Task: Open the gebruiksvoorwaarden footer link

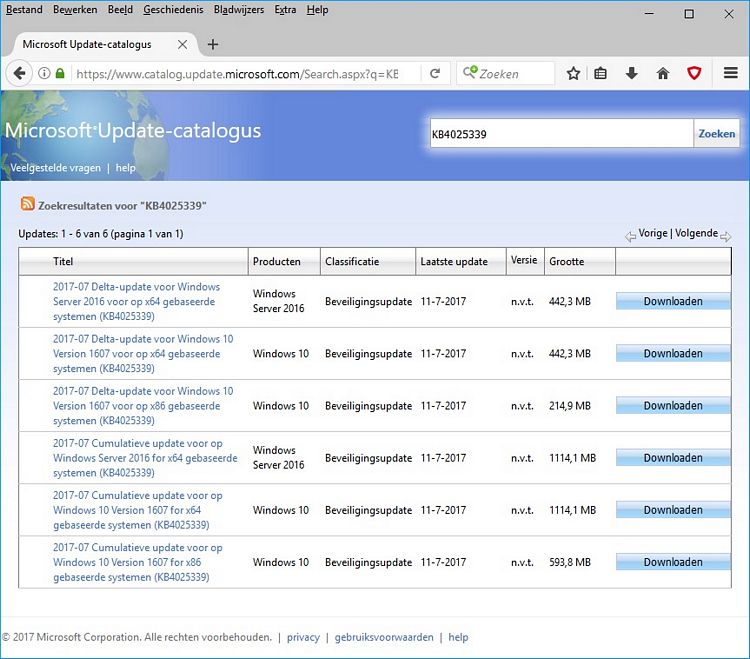Action: 384,637
